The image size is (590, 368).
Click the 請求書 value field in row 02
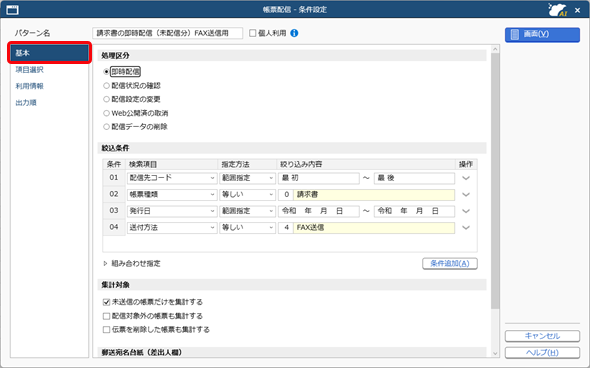[x=374, y=195]
